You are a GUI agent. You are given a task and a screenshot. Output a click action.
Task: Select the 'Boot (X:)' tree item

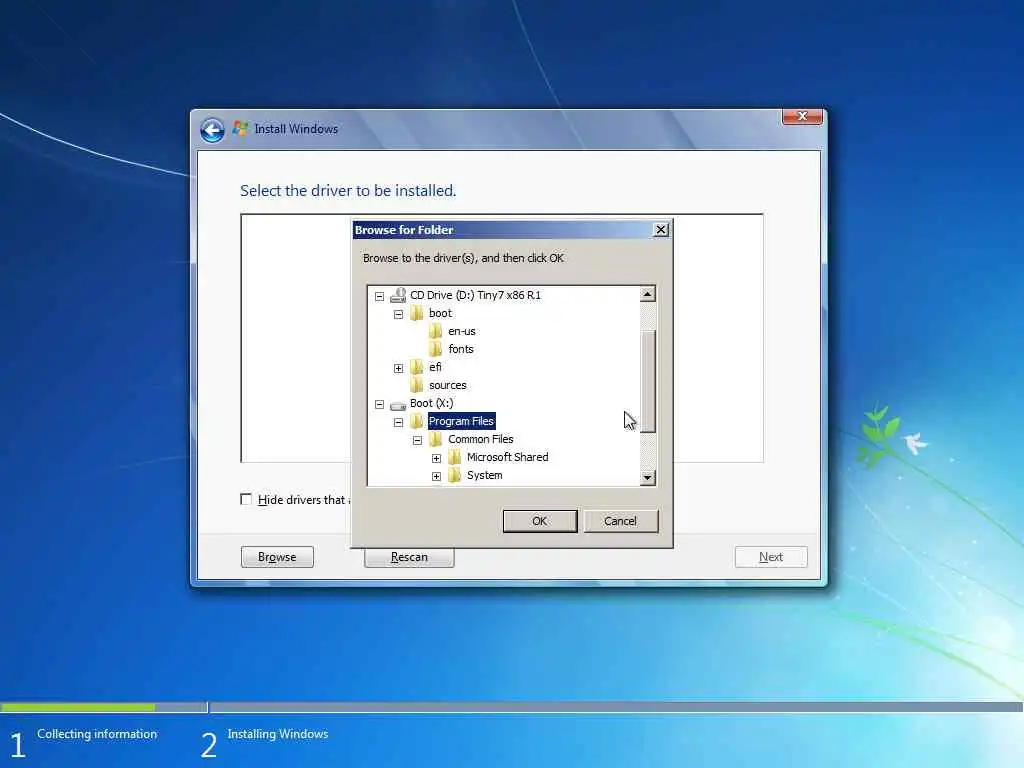point(432,404)
